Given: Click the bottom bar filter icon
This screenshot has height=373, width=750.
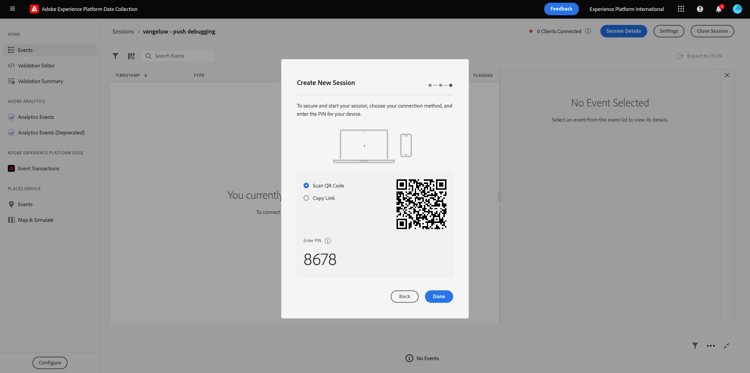Looking at the screenshot, I should [695, 345].
